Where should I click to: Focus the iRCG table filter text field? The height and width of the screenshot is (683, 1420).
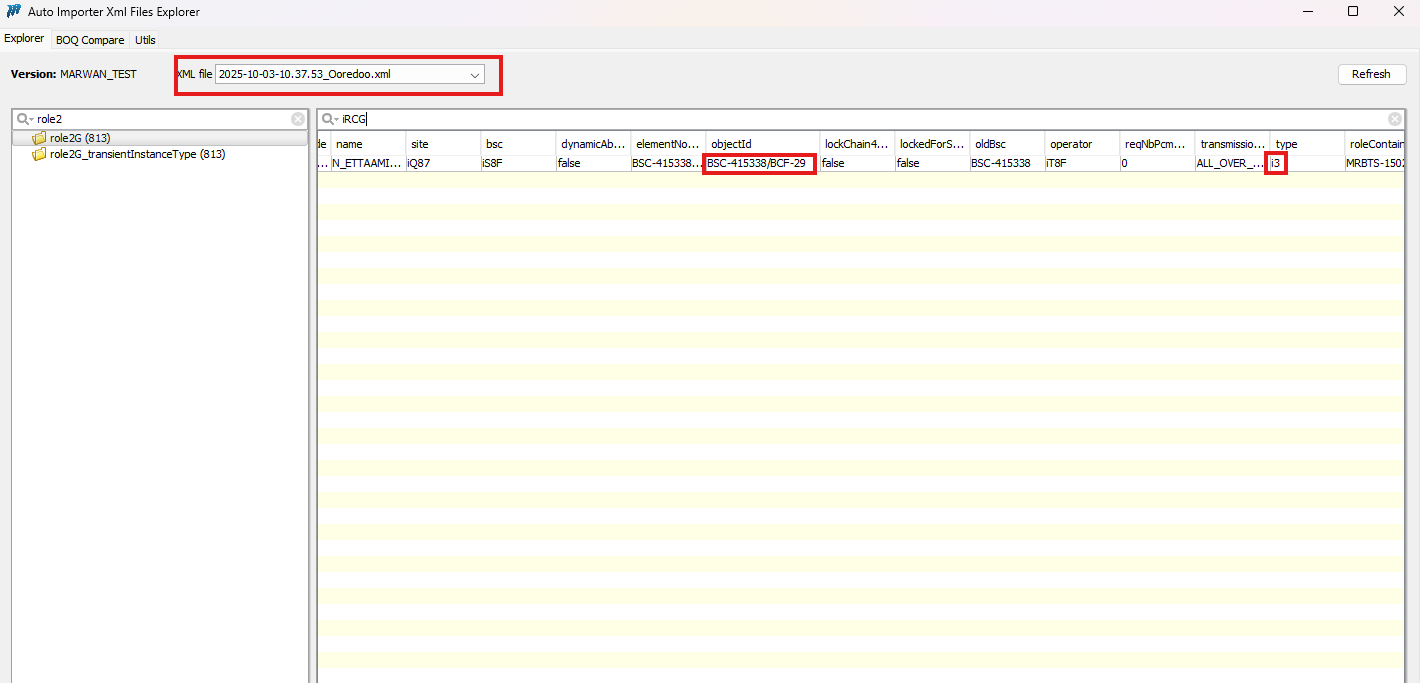pos(860,119)
